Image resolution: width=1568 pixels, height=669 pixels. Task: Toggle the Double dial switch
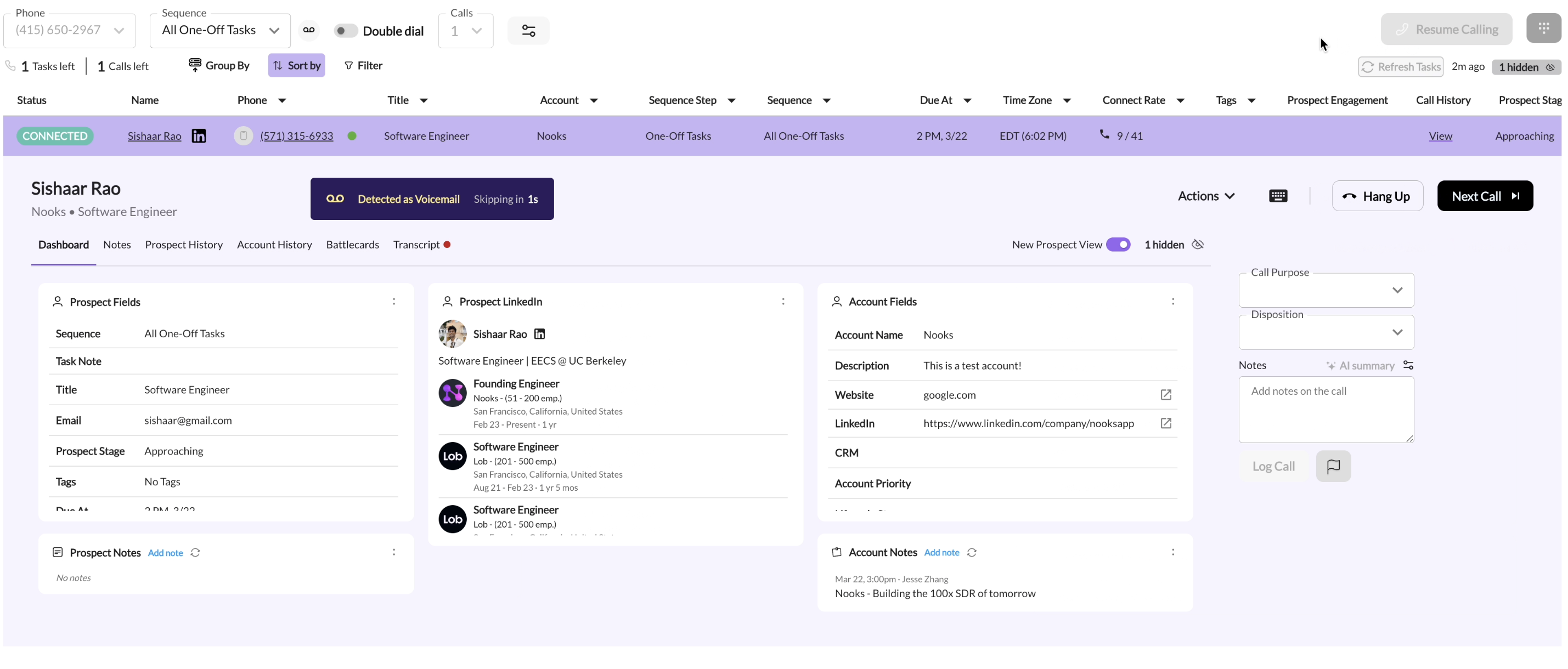(x=345, y=30)
